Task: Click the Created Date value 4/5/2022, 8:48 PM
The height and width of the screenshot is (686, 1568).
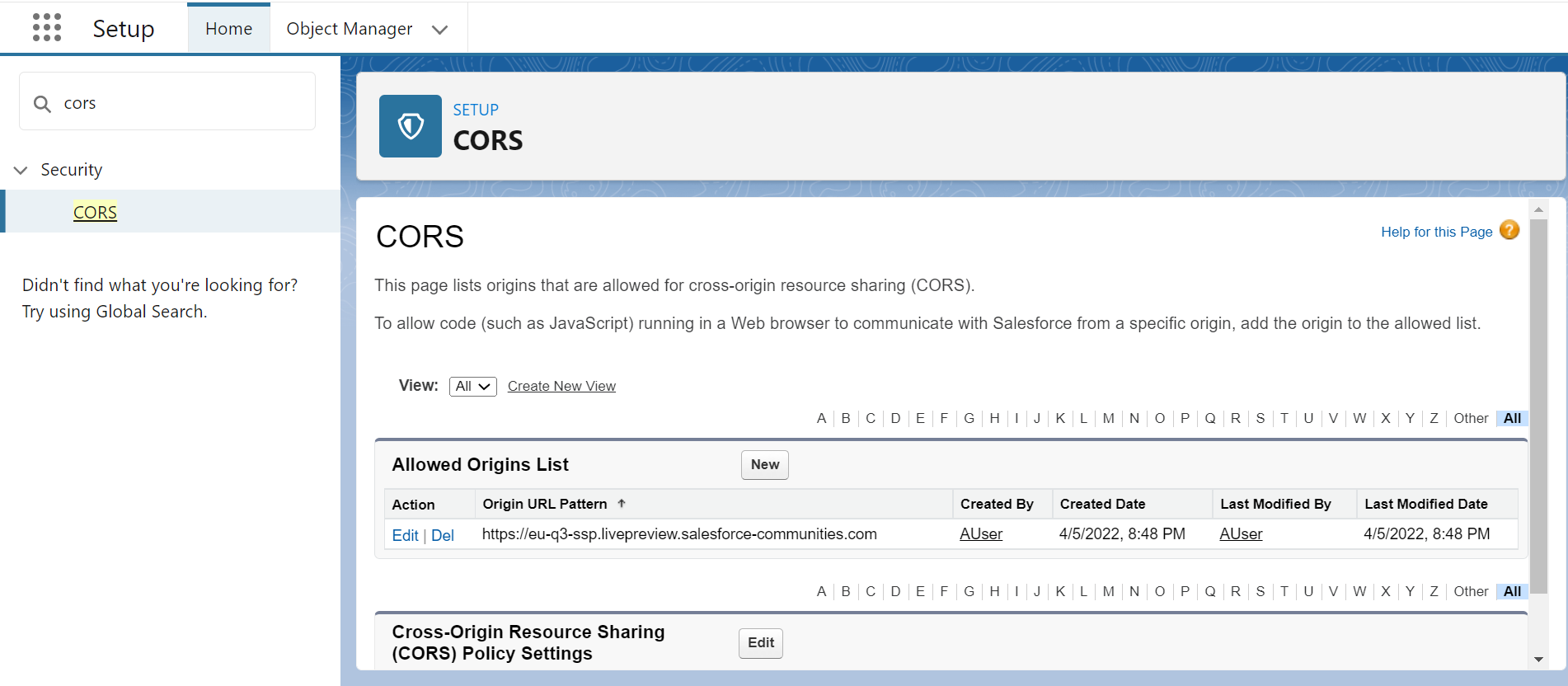Action: coord(1122,534)
